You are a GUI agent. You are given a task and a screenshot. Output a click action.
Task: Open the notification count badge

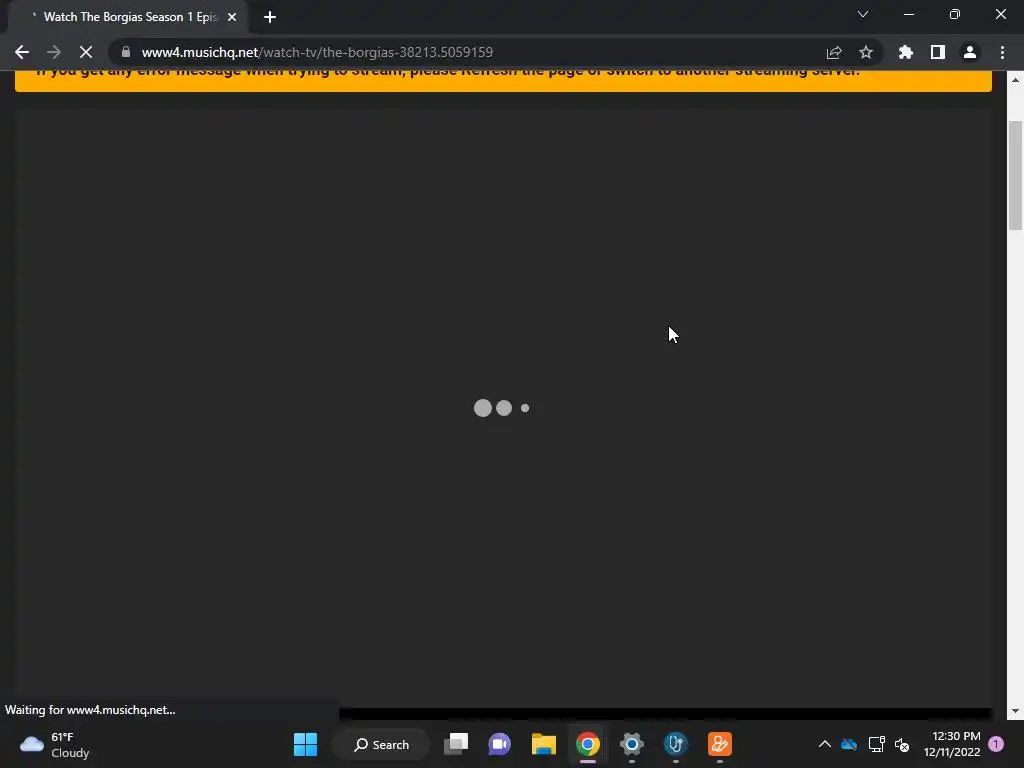996,744
